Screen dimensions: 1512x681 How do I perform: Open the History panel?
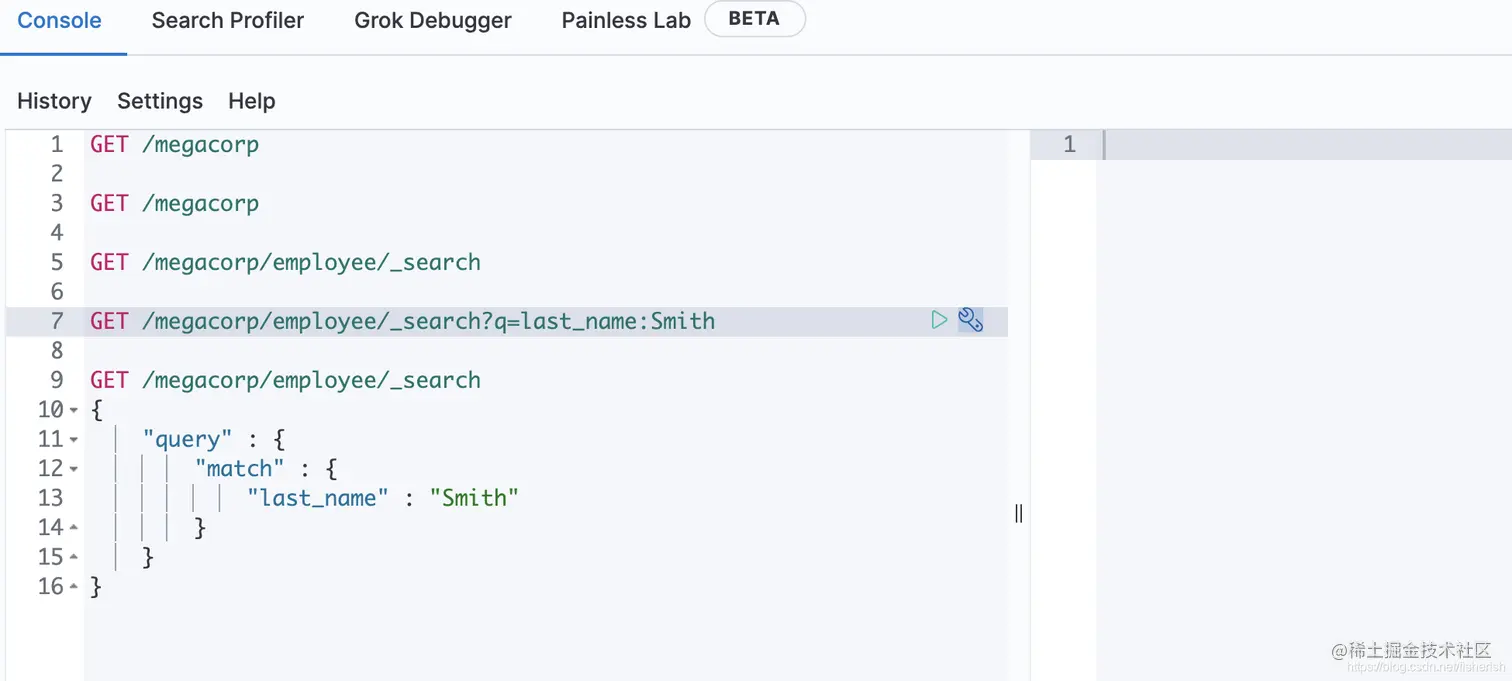pos(54,101)
